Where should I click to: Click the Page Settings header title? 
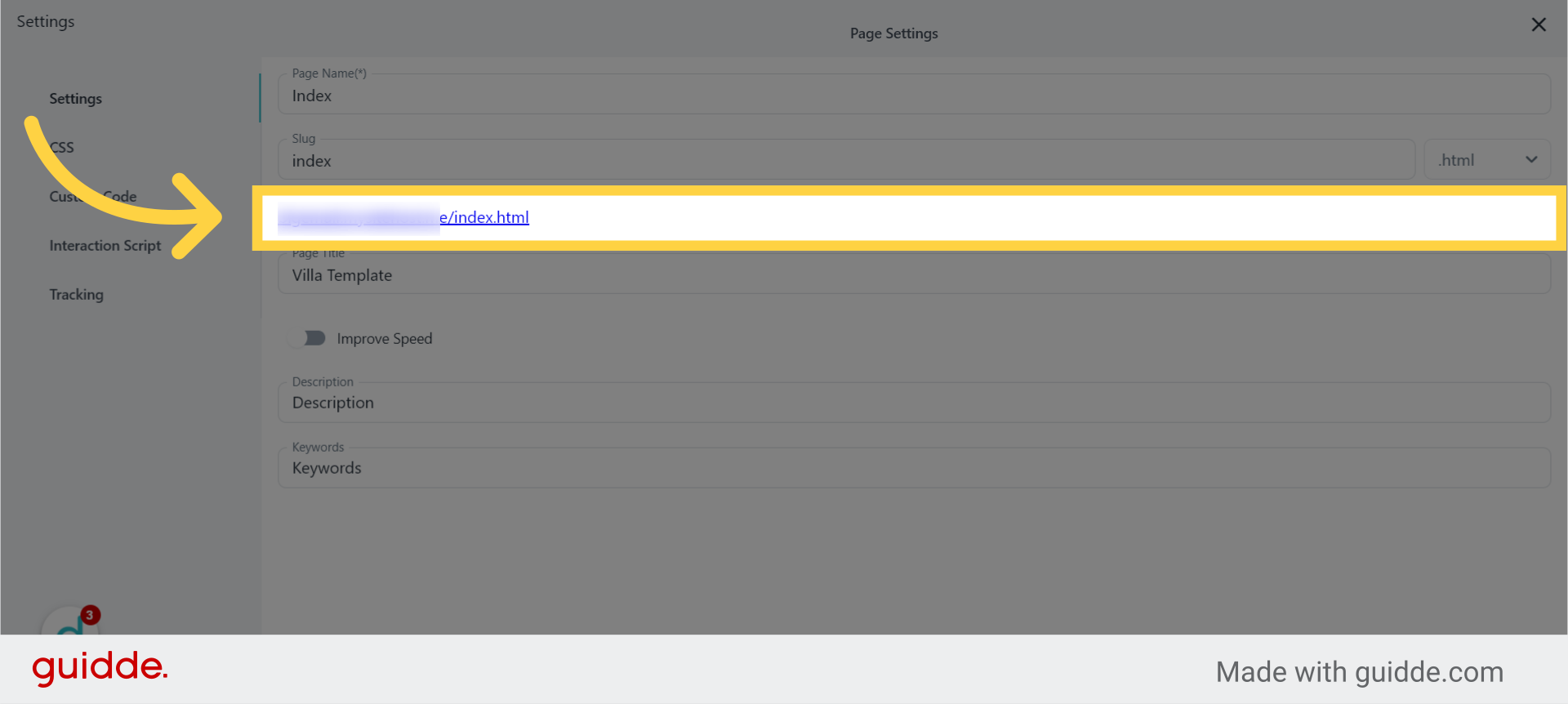tap(893, 33)
